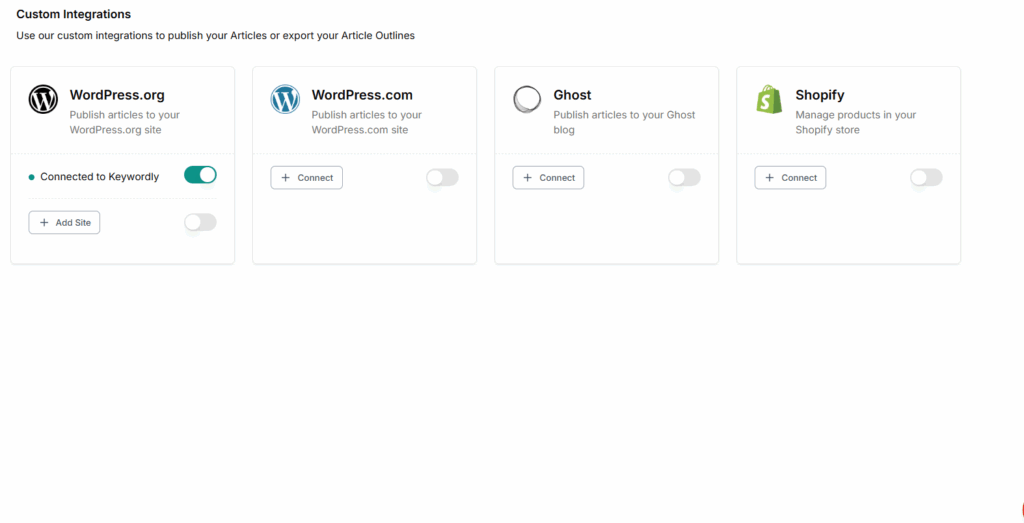Click the green connected status dot

[x=32, y=177]
